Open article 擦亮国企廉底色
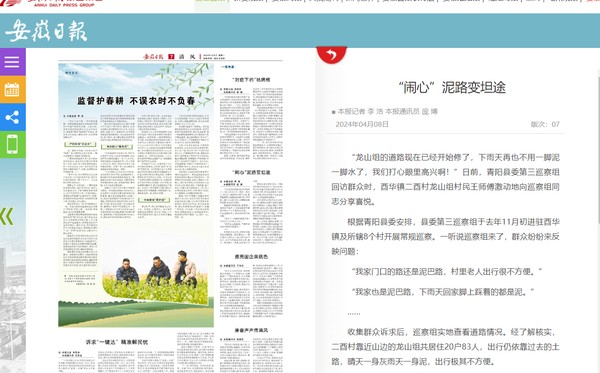Image resolution: width=600 pixels, height=373 pixels. (251, 257)
